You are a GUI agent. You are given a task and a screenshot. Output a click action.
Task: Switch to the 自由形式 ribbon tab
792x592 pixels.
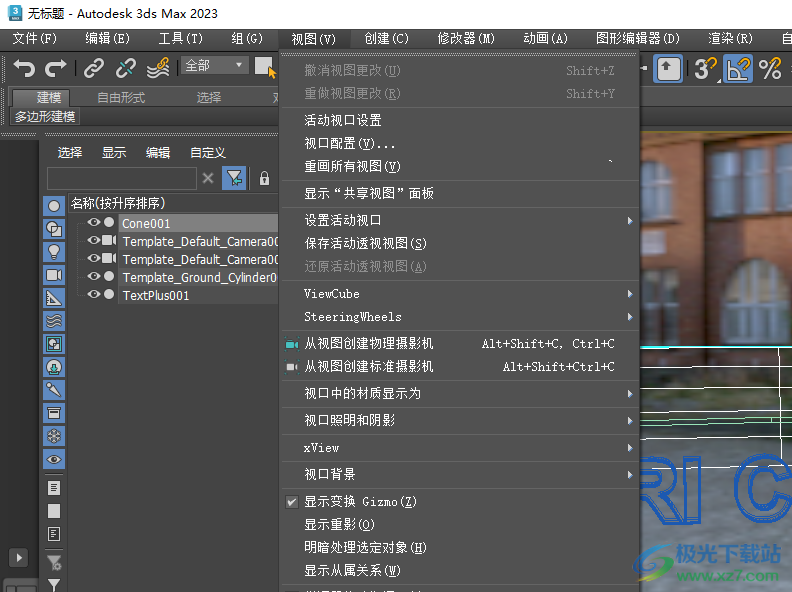[x=121, y=97]
